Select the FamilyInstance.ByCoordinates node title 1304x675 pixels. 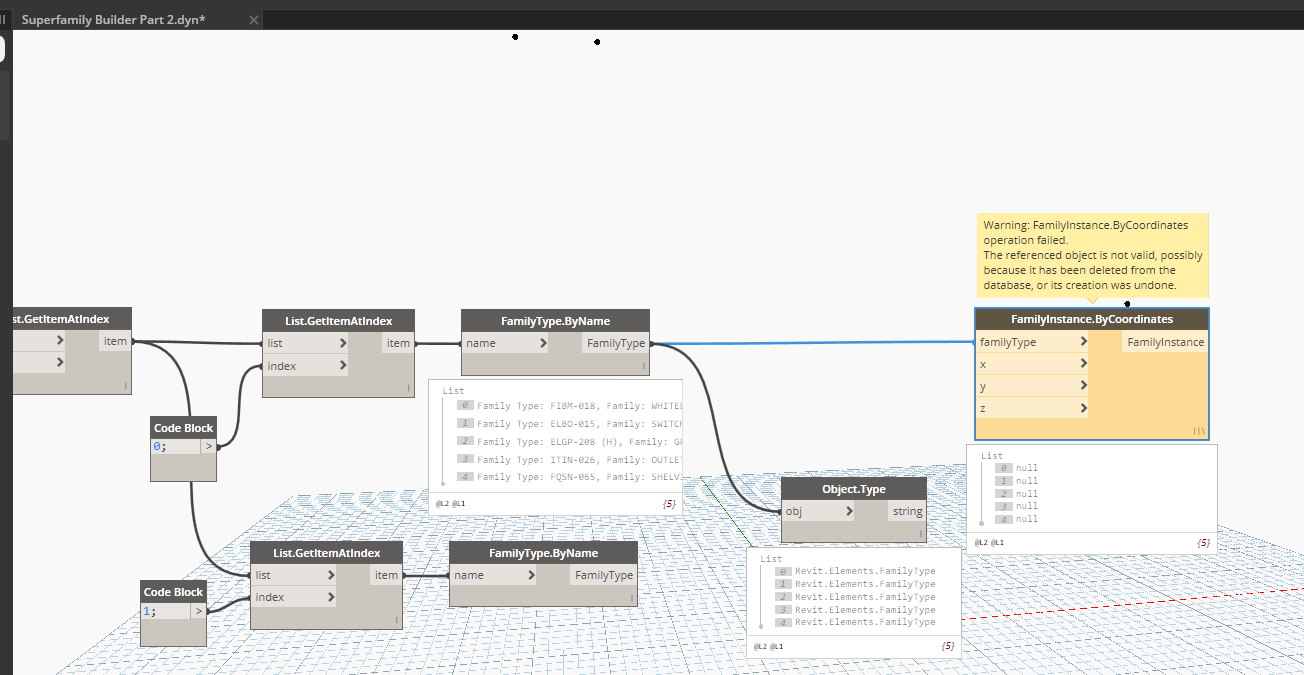(1092, 319)
